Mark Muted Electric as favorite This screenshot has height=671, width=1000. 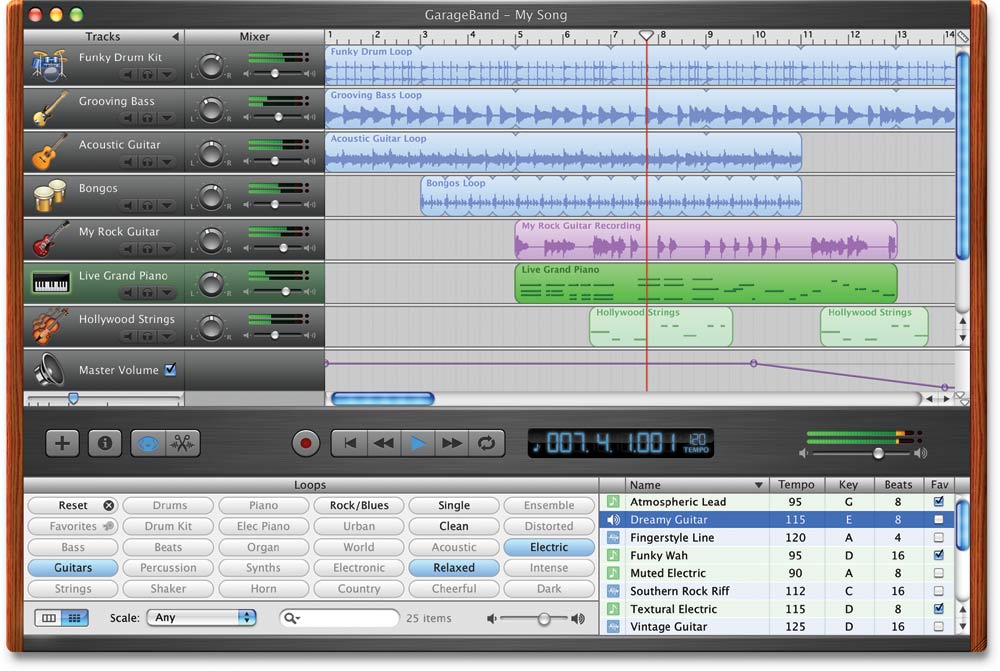pos(939,573)
